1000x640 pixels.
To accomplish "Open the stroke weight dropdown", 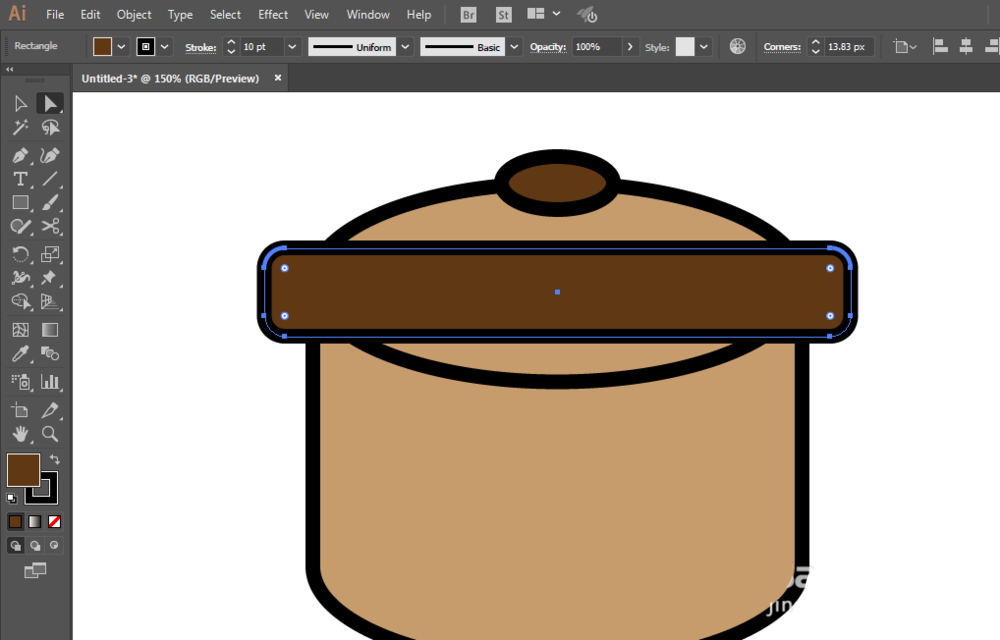I will click(292, 47).
